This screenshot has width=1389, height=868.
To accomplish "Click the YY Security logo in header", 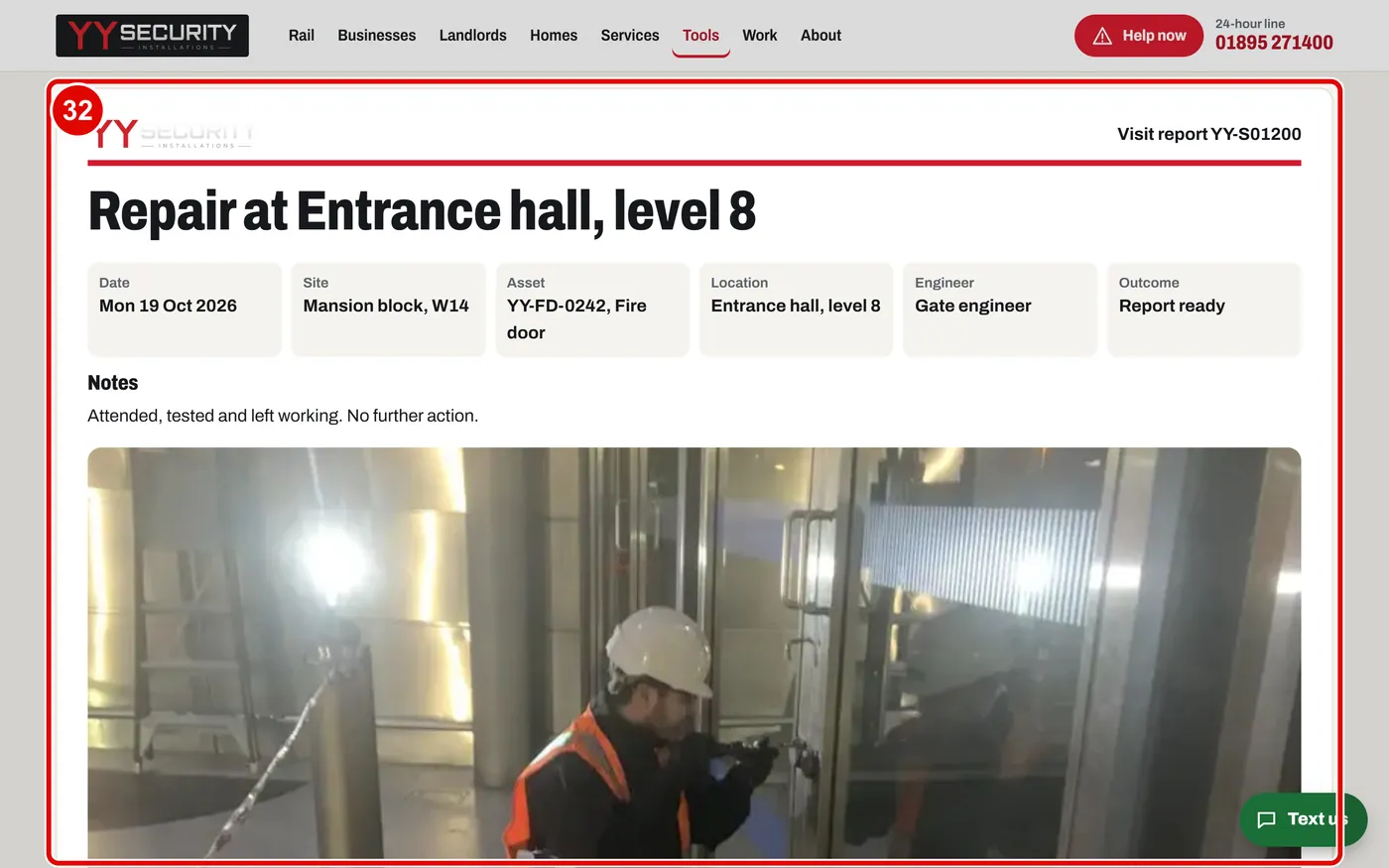I will tap(152, 36).
